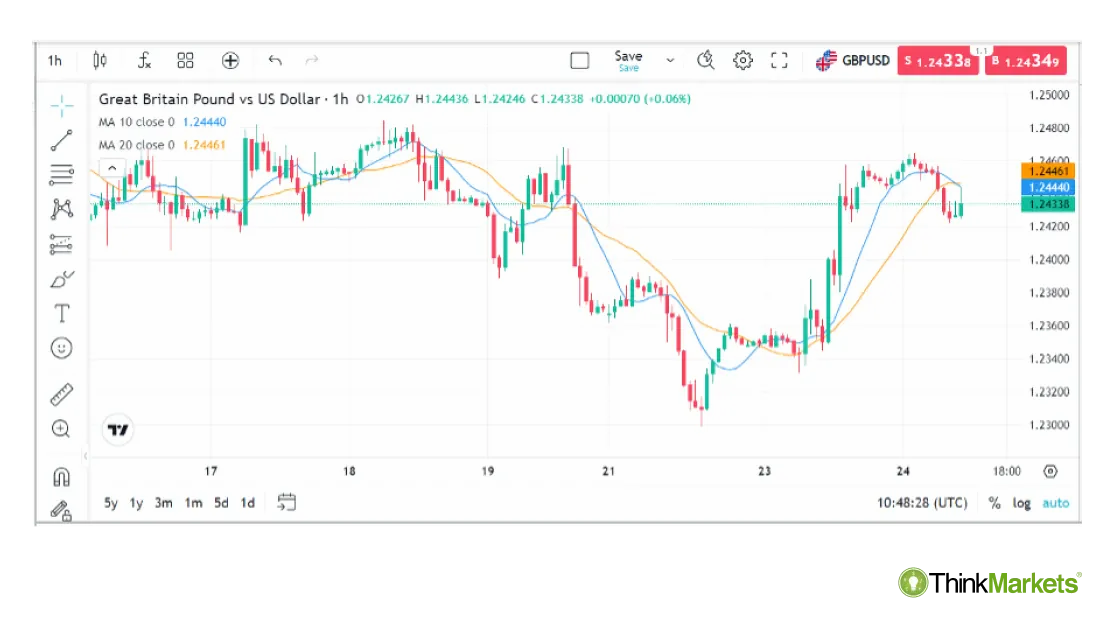The width and height of the screenshot is (1112, 636).
Task: Click the undo arrow
Action: [275, 60]
